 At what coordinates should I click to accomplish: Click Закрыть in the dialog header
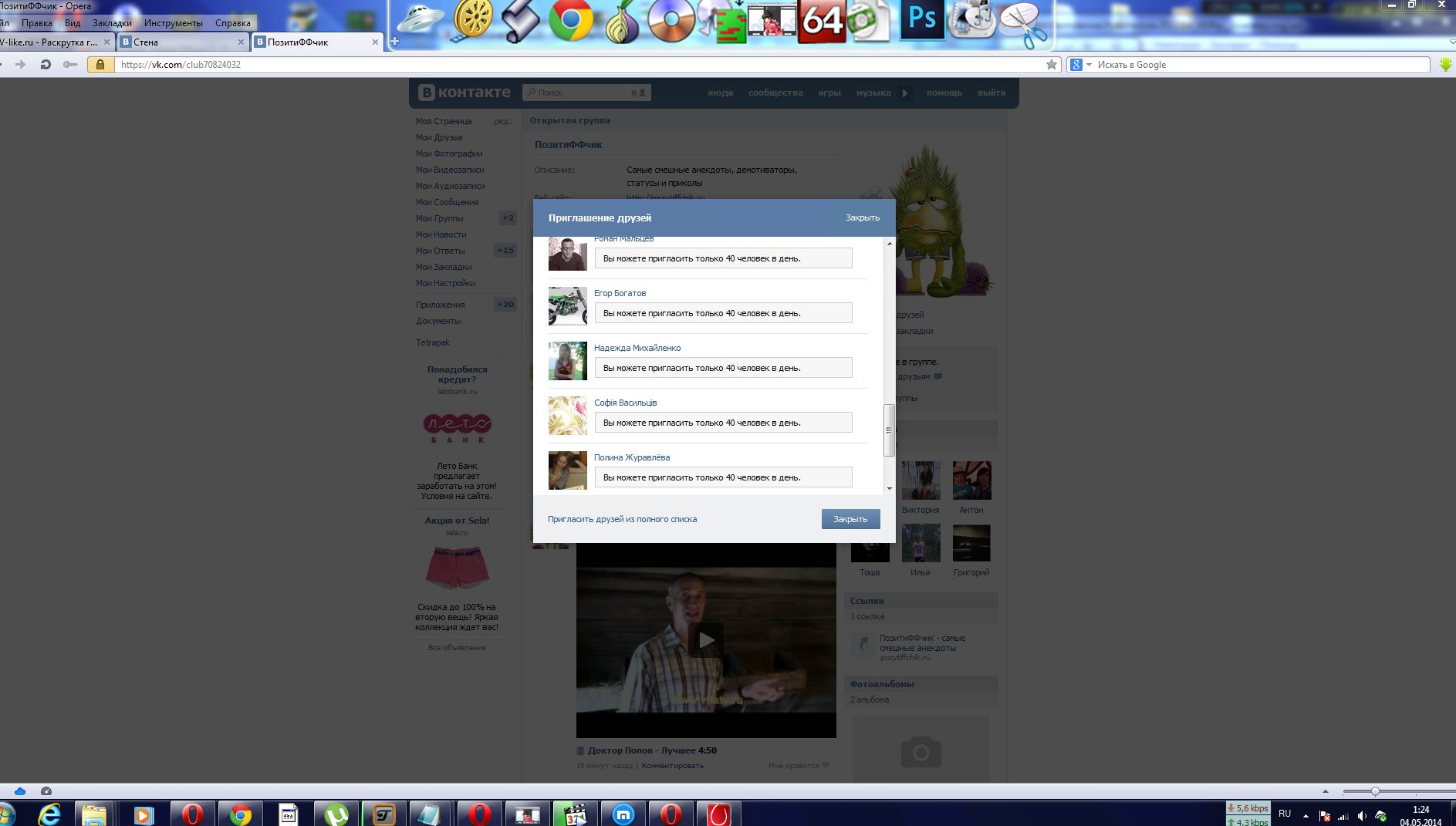pyautogui.click(x=862, y=217)
